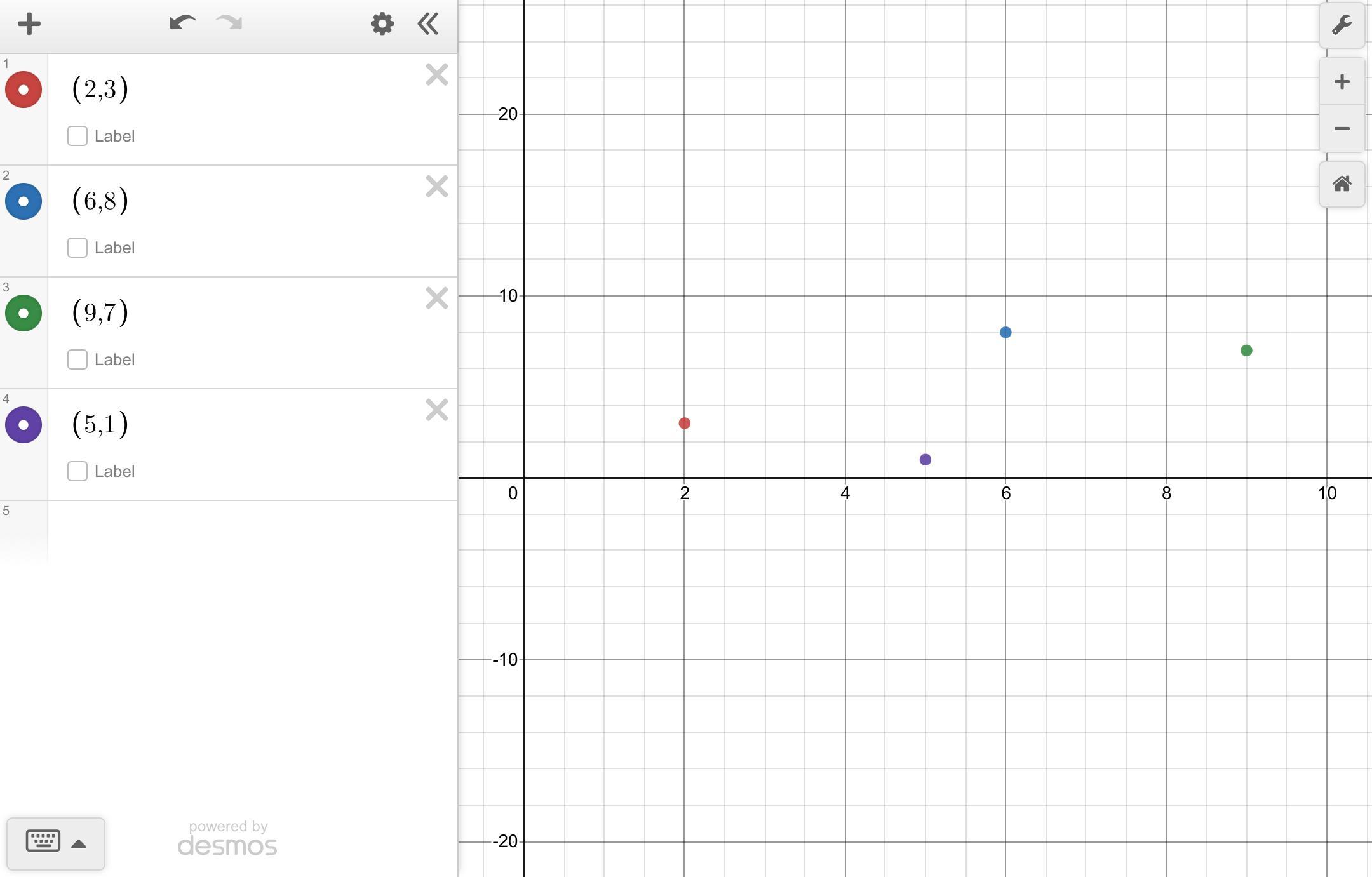The width and height of the screenshot is (1372, 877).
Task: Open the expression list settings gear
Action: pyautogui.click(x=382, y=25)
